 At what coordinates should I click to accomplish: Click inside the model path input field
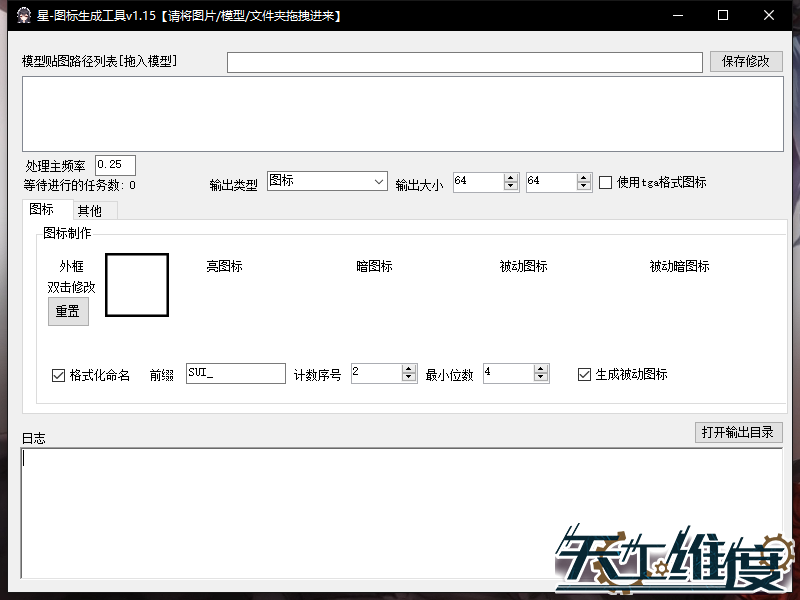click(x=465, y=61)
